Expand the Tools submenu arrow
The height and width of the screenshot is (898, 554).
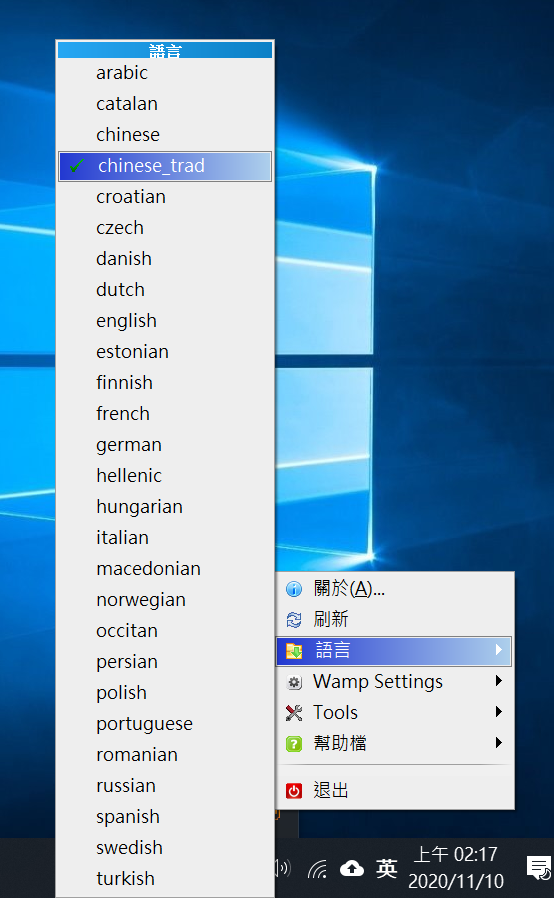click(x=498, y=712)
